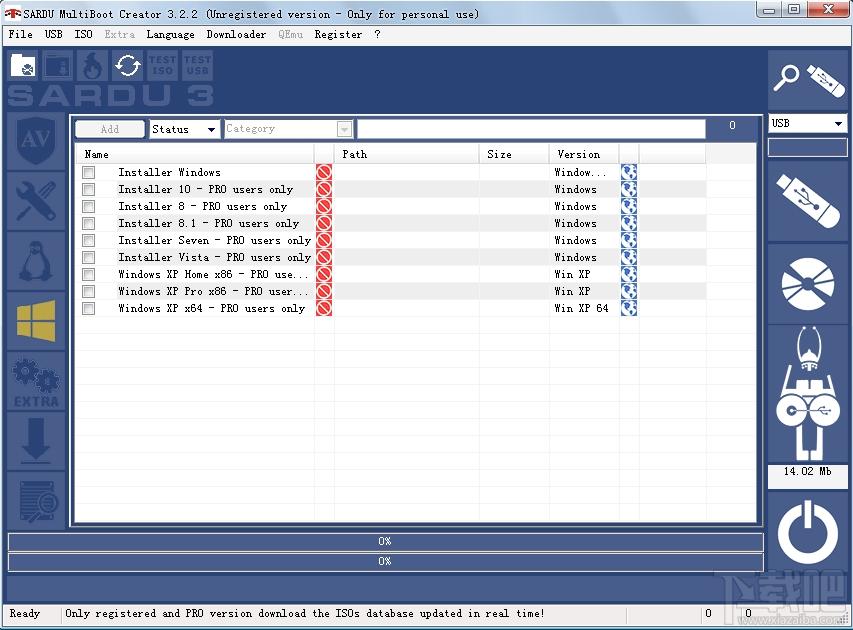Screen dimensions: 853x630
Task: Open the Windows logo category
Action: tap(36, 321)
